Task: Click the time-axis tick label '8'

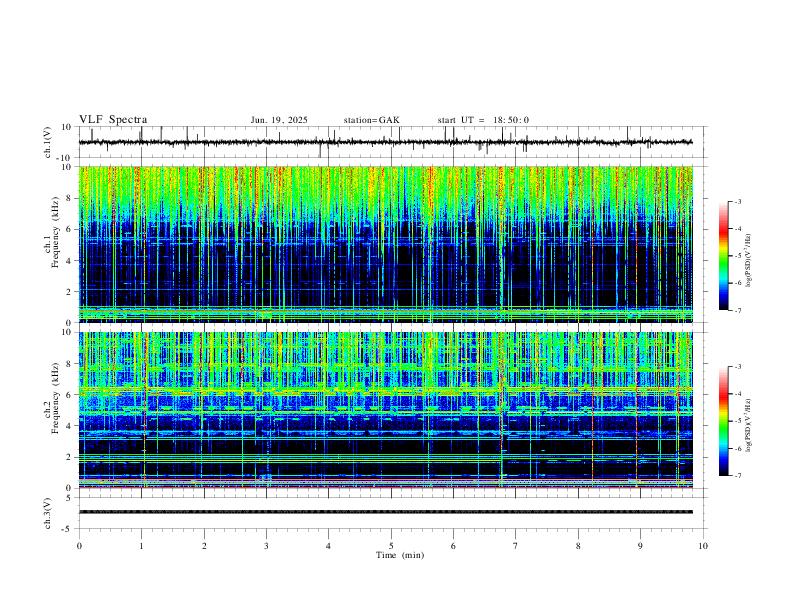Action: 578,546
